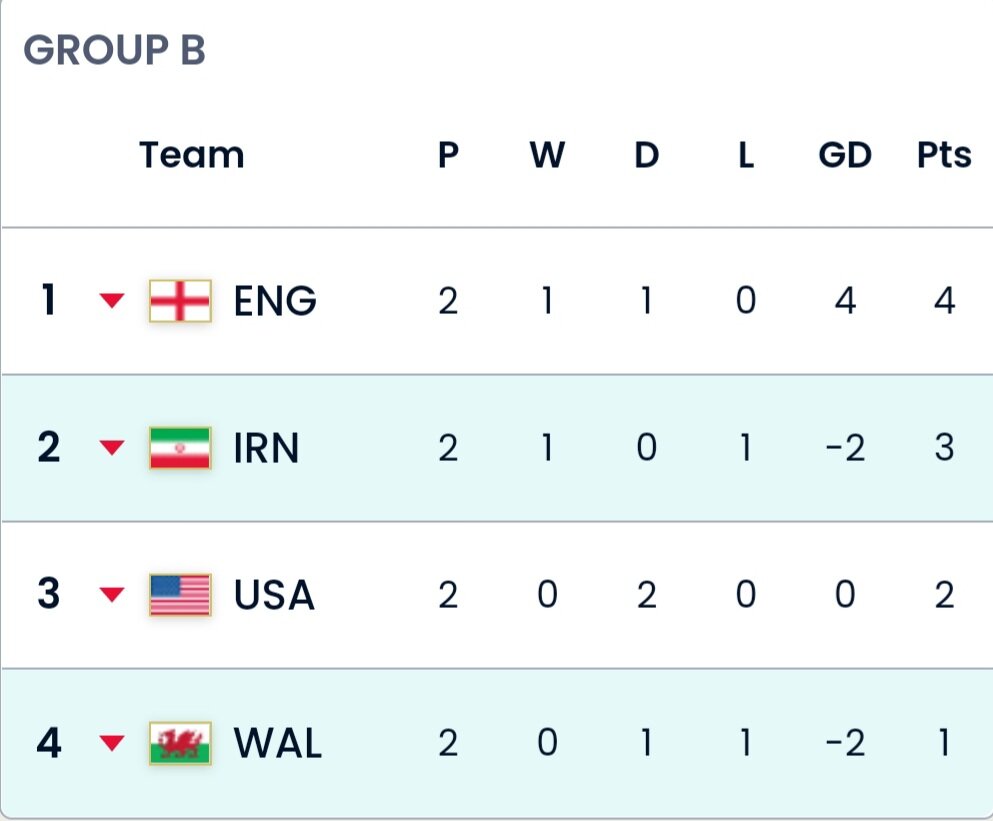Click England's points value 4
993x821 pixels.
click(944, 301)
